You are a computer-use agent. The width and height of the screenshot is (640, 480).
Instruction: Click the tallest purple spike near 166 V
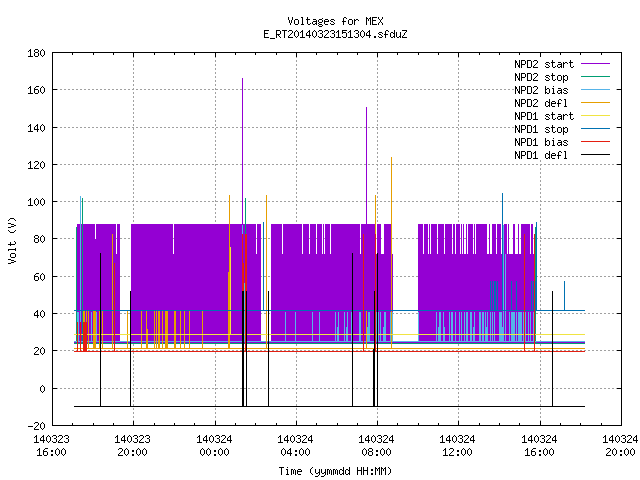tap(242, 151)
